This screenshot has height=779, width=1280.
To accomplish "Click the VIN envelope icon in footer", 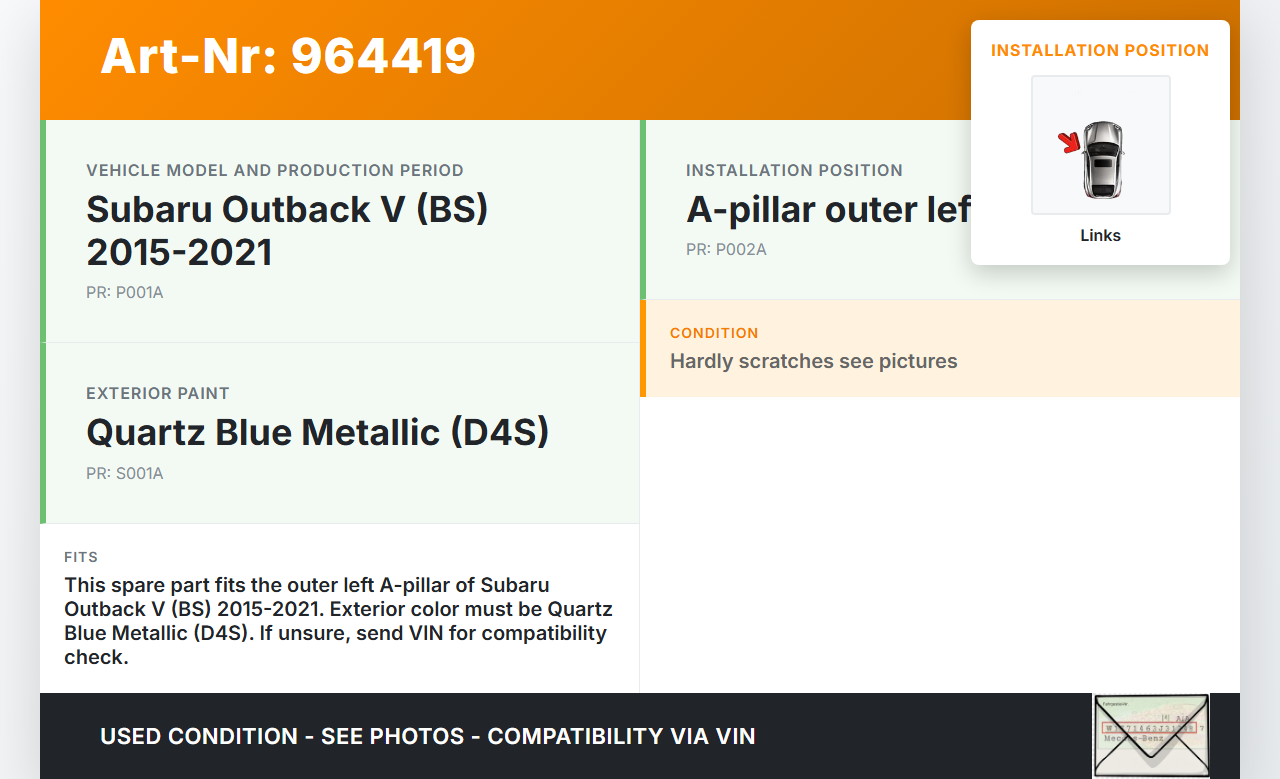I will (1151, 736).
